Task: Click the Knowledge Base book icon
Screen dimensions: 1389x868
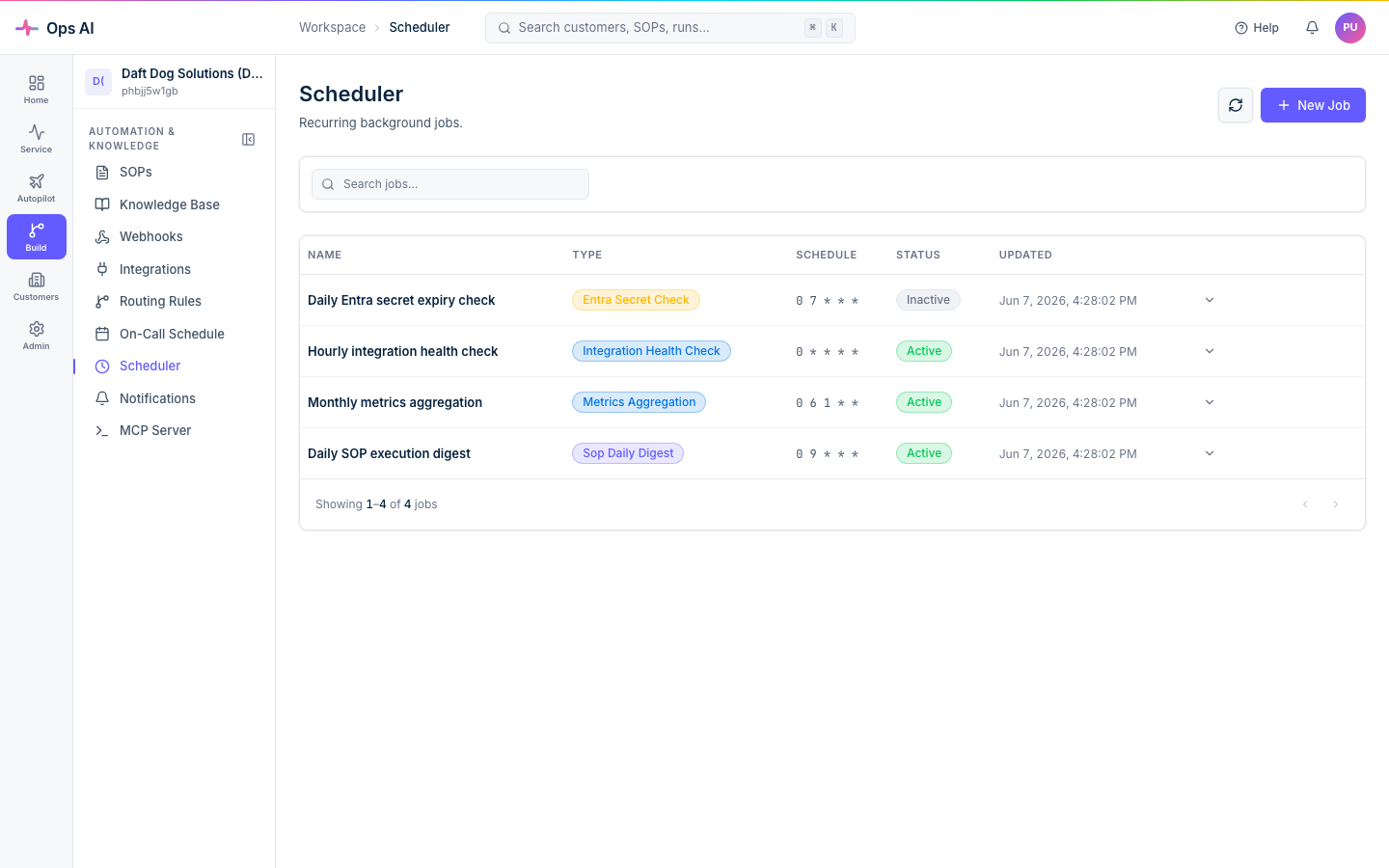Action: click(x=102, y=204)
